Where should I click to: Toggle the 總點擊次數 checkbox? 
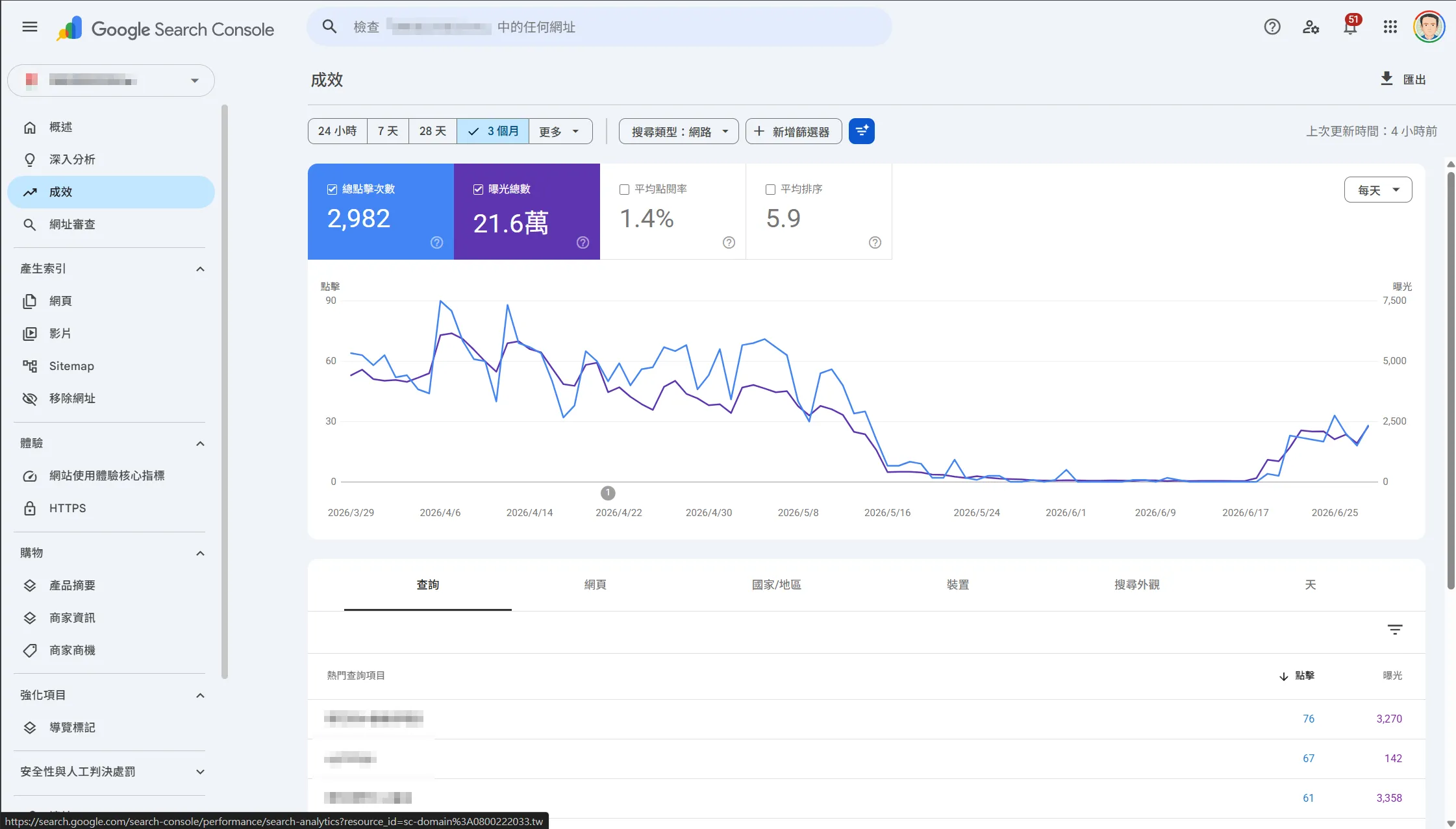pos(332,189)
